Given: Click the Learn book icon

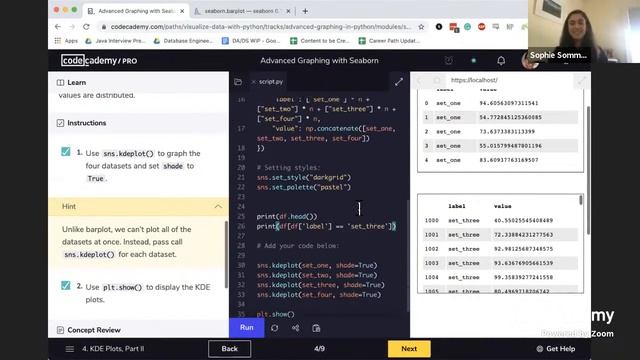Looking at the screenshot, I should 60,82.
